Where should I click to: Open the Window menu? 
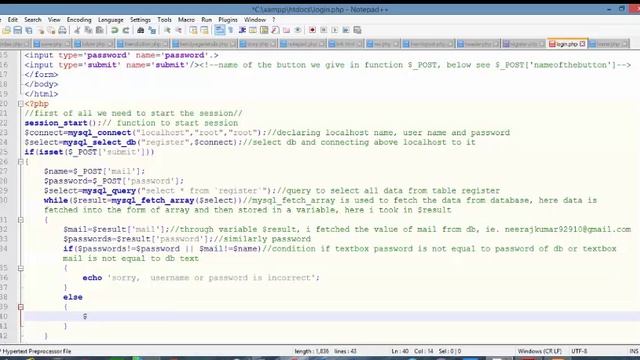click(255, 20)
